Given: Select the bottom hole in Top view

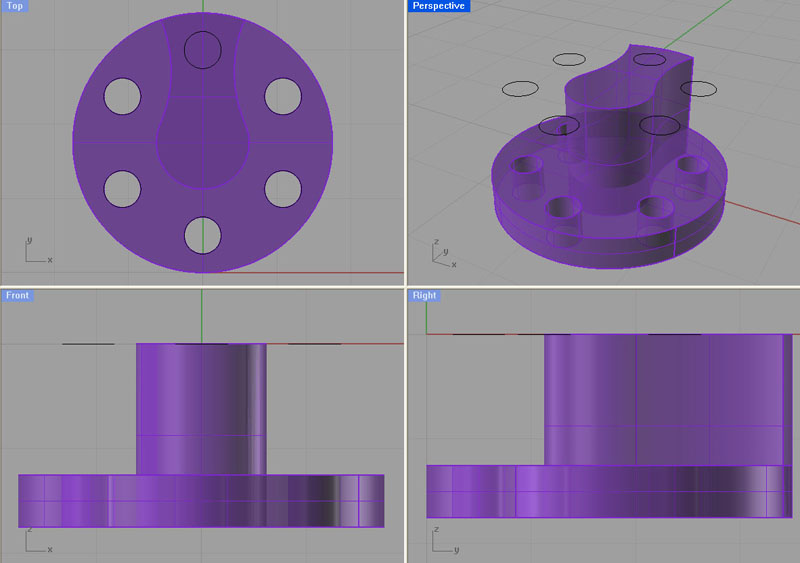Looking at the screenshot, I should point(202,234).
